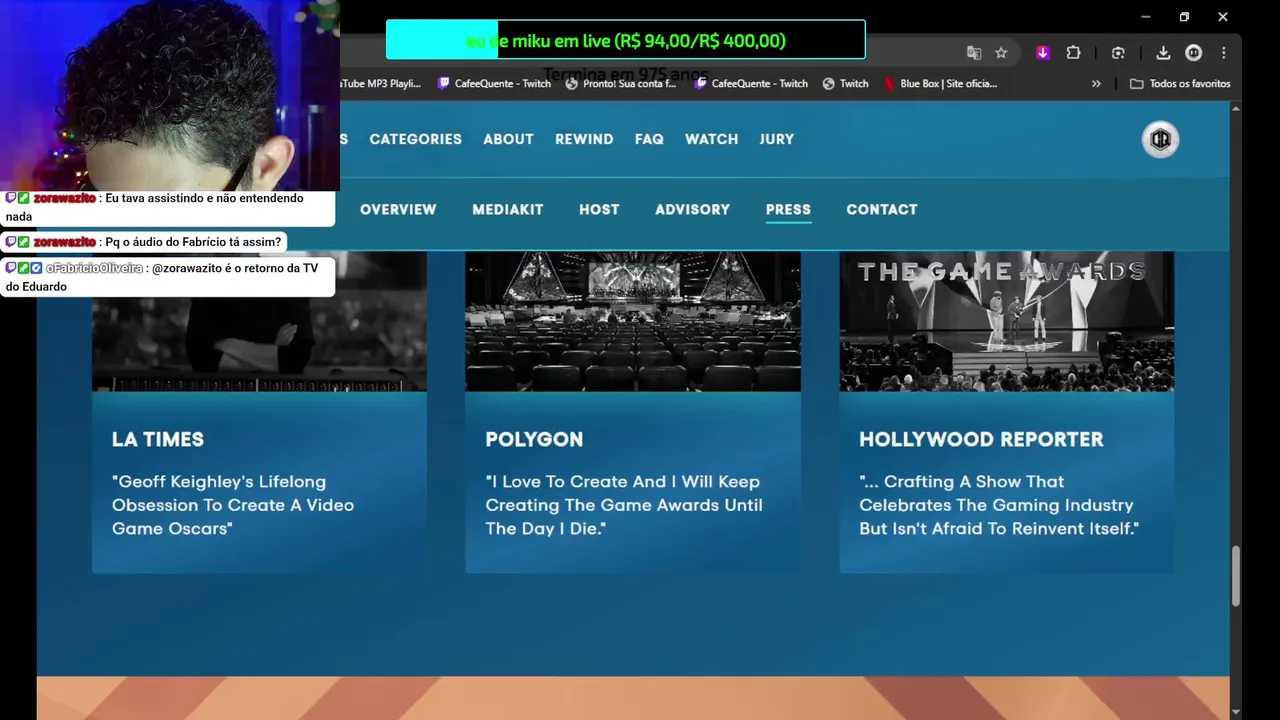
Task: Open the Pronto! Sua conta bookmark
Action: point(621,84)
